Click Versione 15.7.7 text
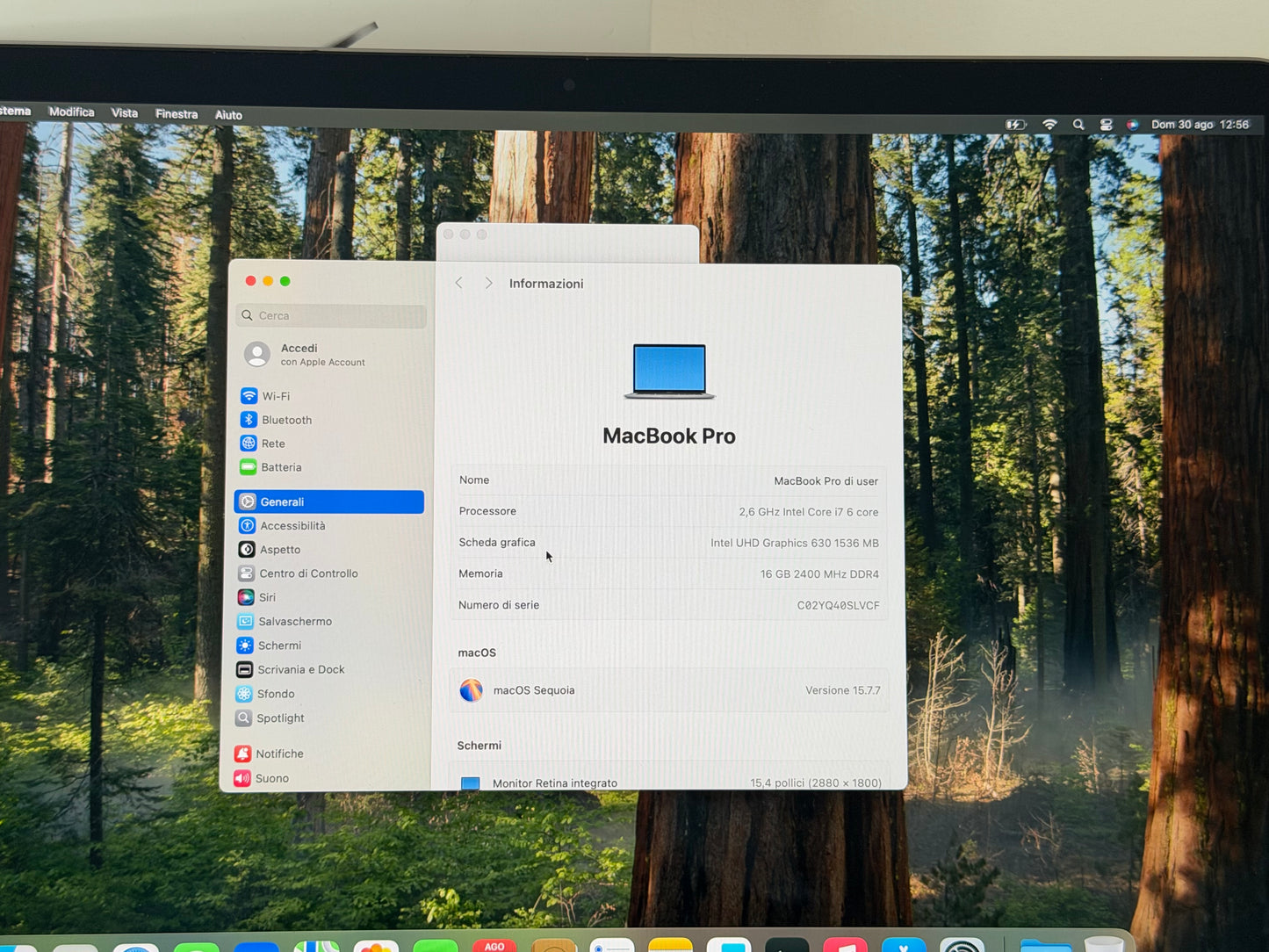 coord(843,690)
